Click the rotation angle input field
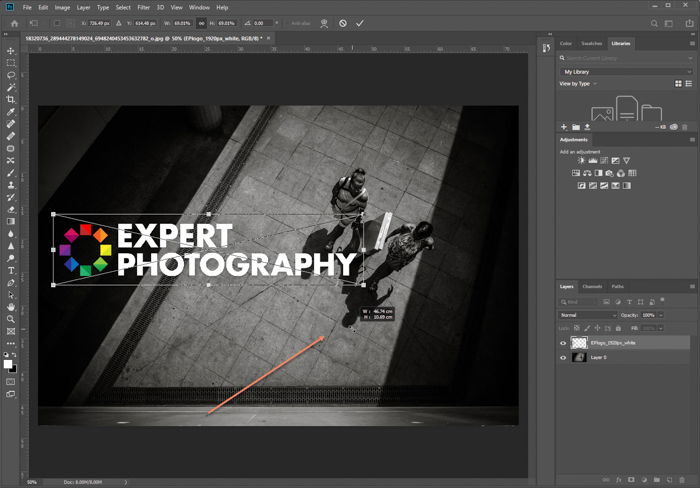 coord(262,23)
